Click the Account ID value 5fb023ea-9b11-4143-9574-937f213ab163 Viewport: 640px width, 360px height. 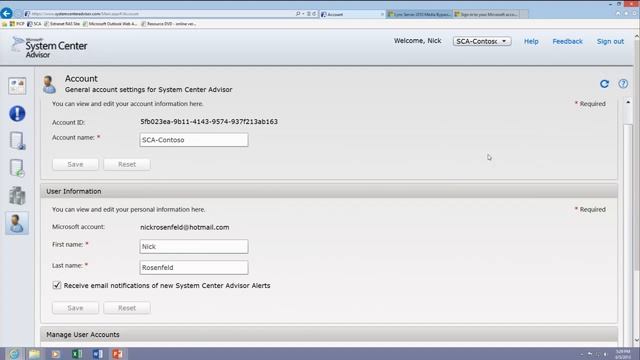pyautogui.click(x=209, y=122)
